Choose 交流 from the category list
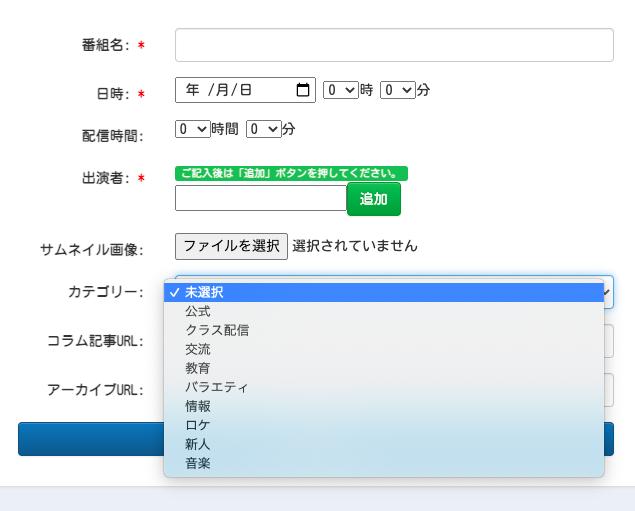The image size is (635, 511). (x=384, y=349)
